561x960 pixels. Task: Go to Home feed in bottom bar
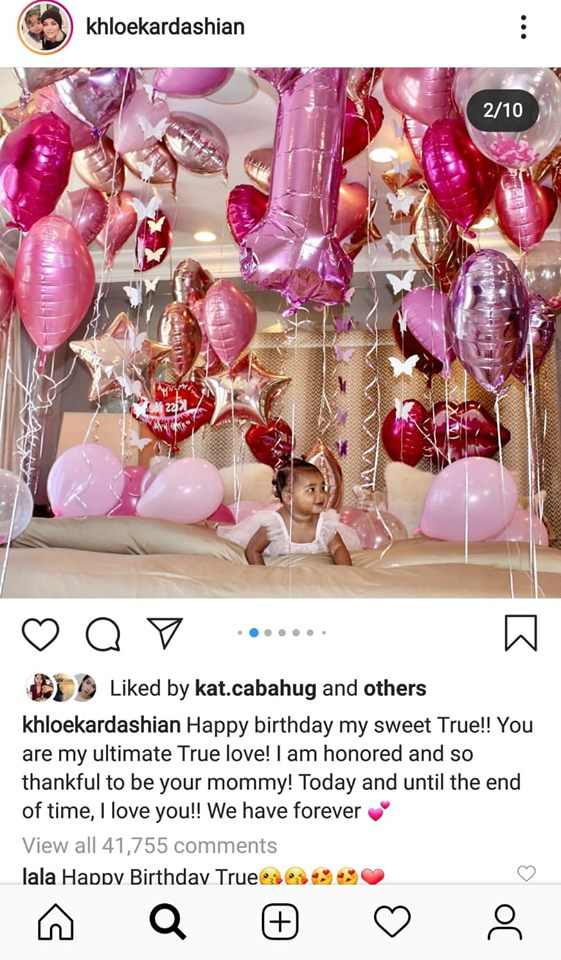coord(56,921)
